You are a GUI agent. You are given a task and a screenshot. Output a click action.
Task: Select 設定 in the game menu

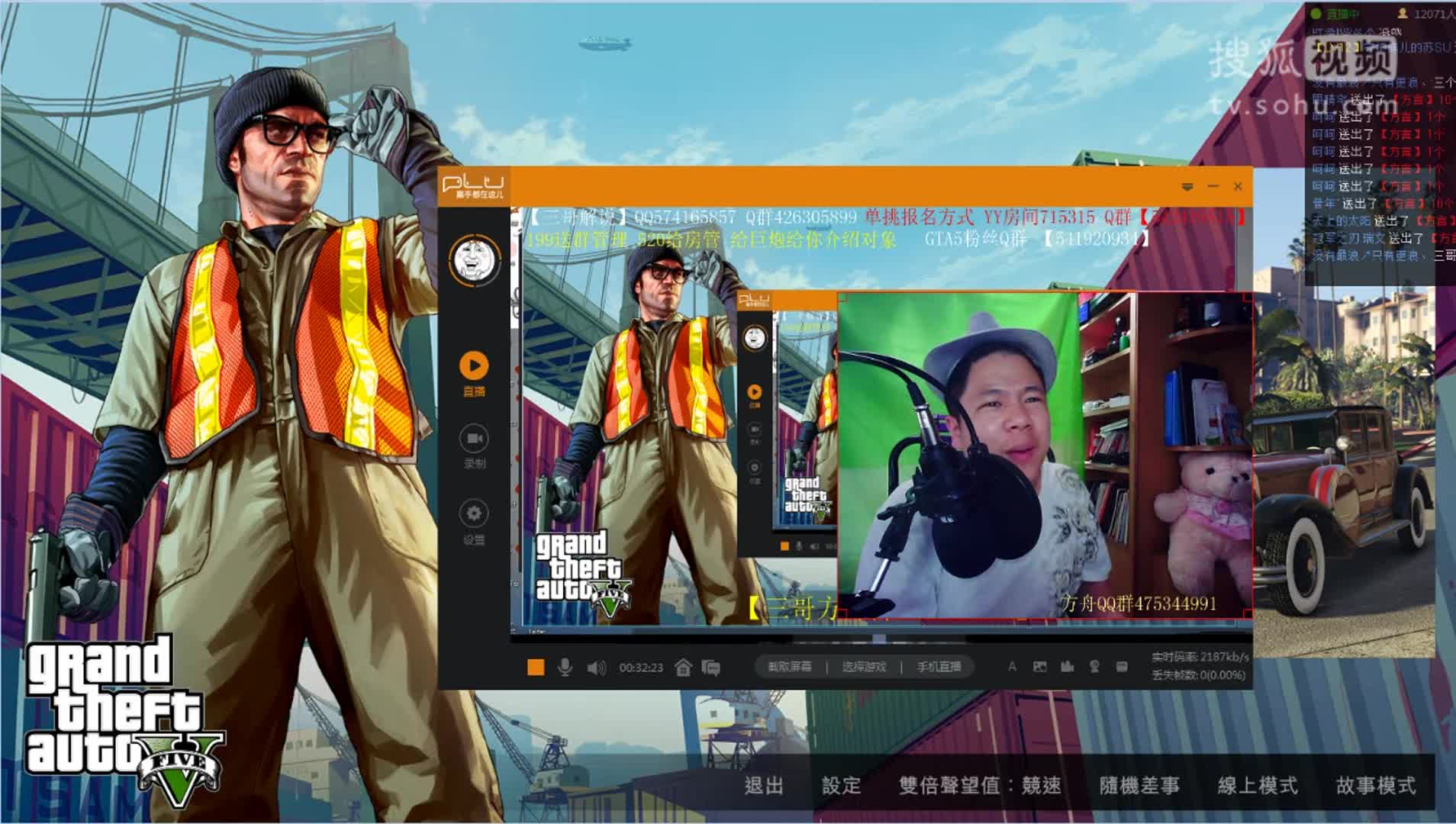[841, 786]
